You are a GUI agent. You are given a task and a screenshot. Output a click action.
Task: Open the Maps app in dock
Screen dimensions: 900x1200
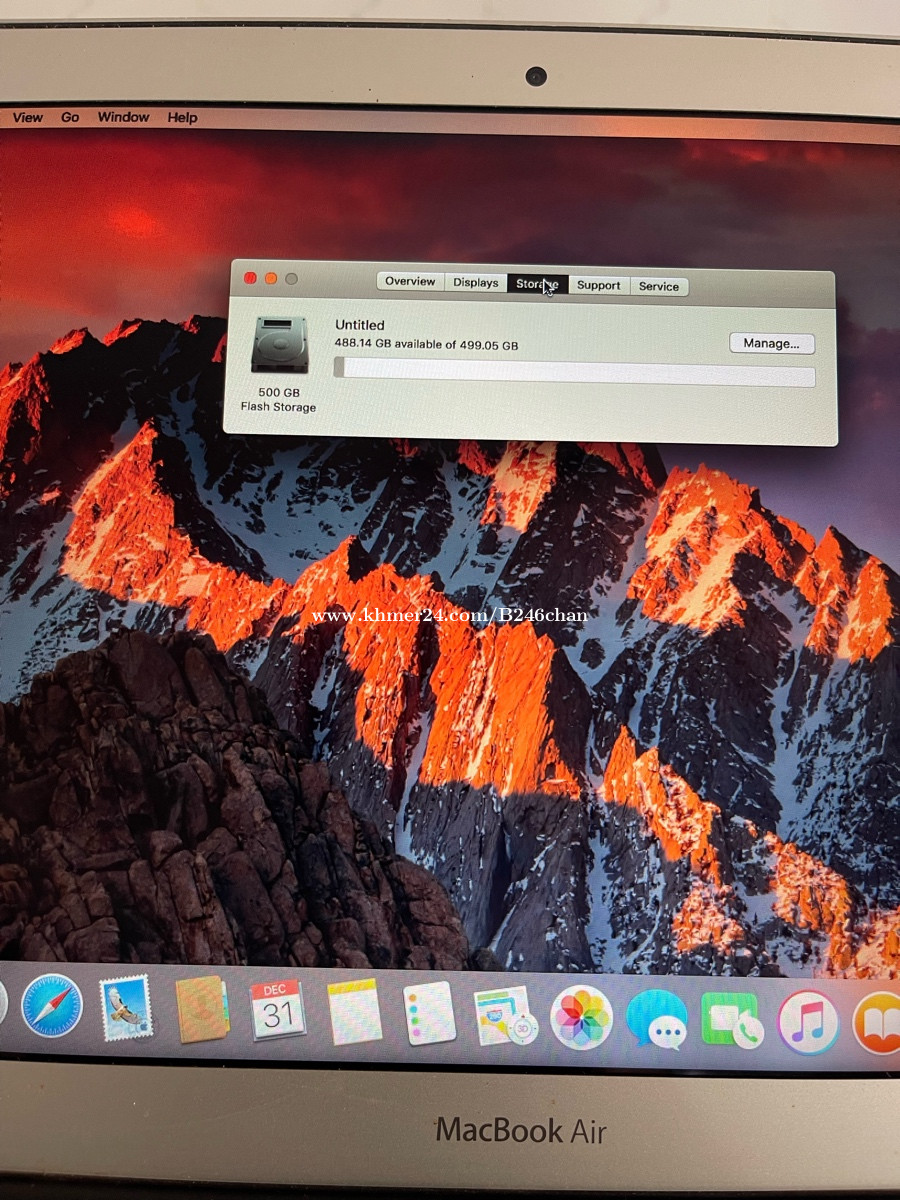click(506, 1016)
